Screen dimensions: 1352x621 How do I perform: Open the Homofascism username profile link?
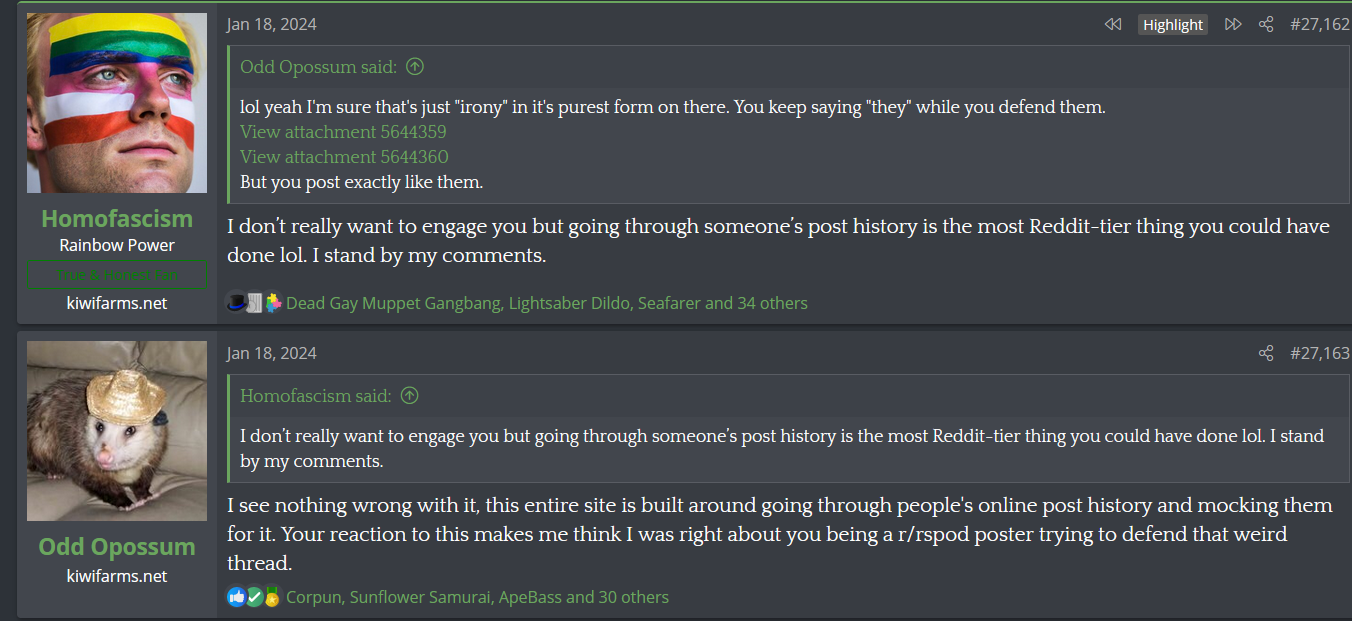(x=117, y=218)
